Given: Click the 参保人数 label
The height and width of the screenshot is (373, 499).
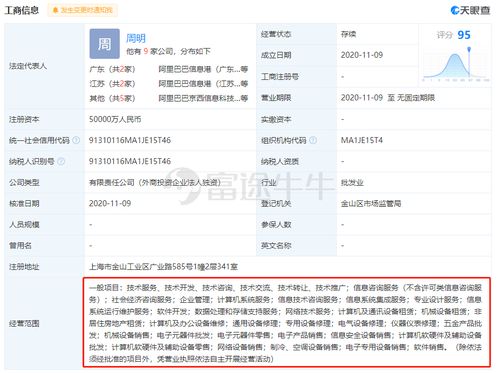Looking at the screenshot, I should pos(276,225).
